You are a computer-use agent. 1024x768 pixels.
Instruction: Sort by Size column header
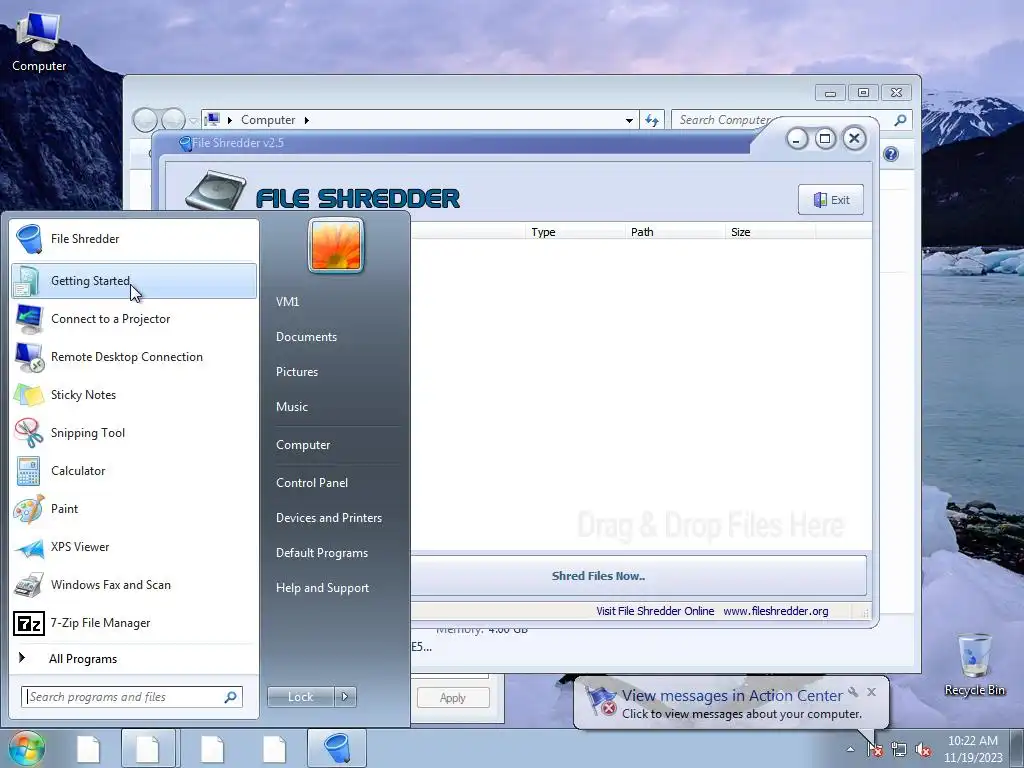pos(769,232)
